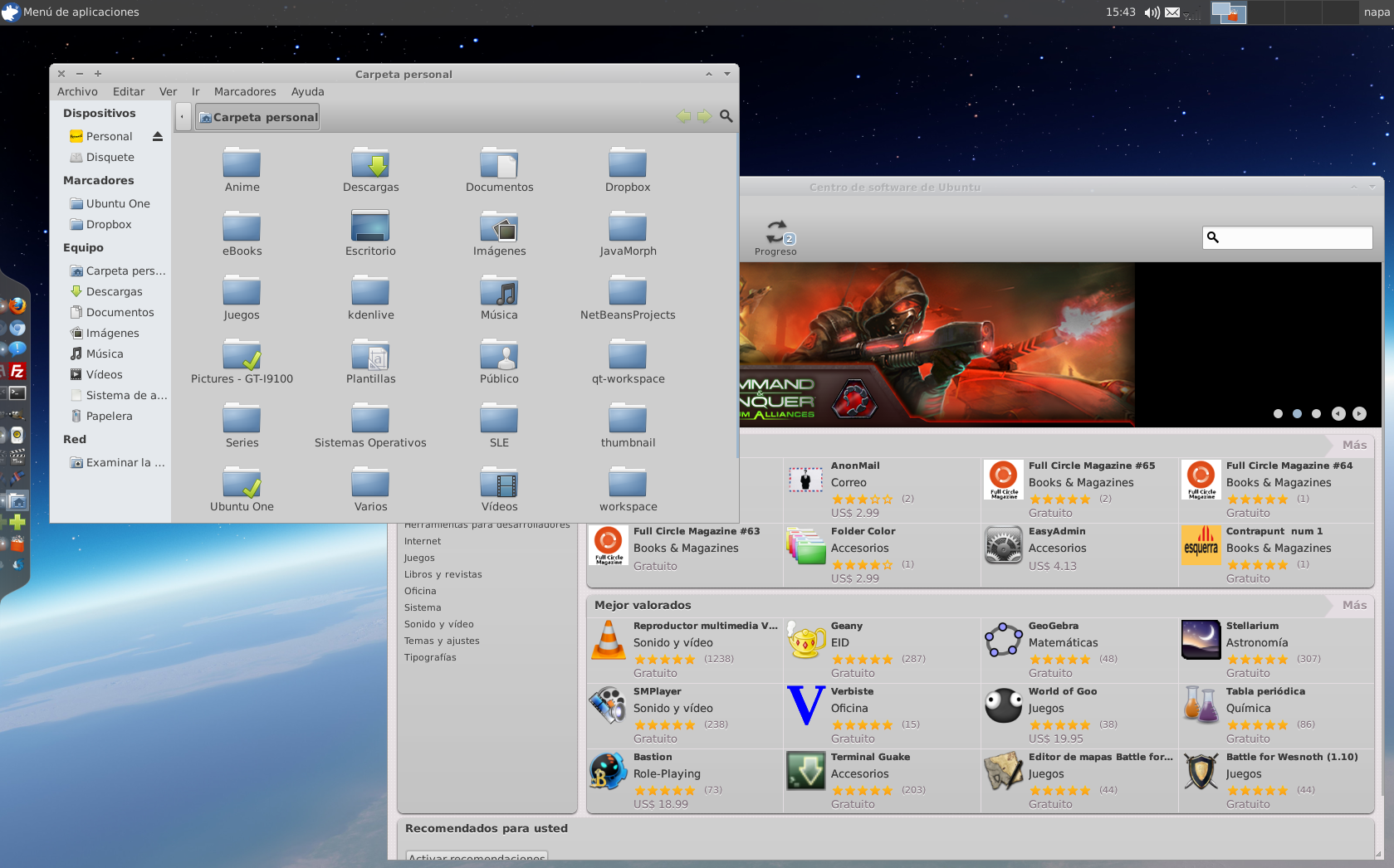Screen dimensions: 1394x868
Task: Open the FileZilla icon in the dock
Action: (17, 371)
